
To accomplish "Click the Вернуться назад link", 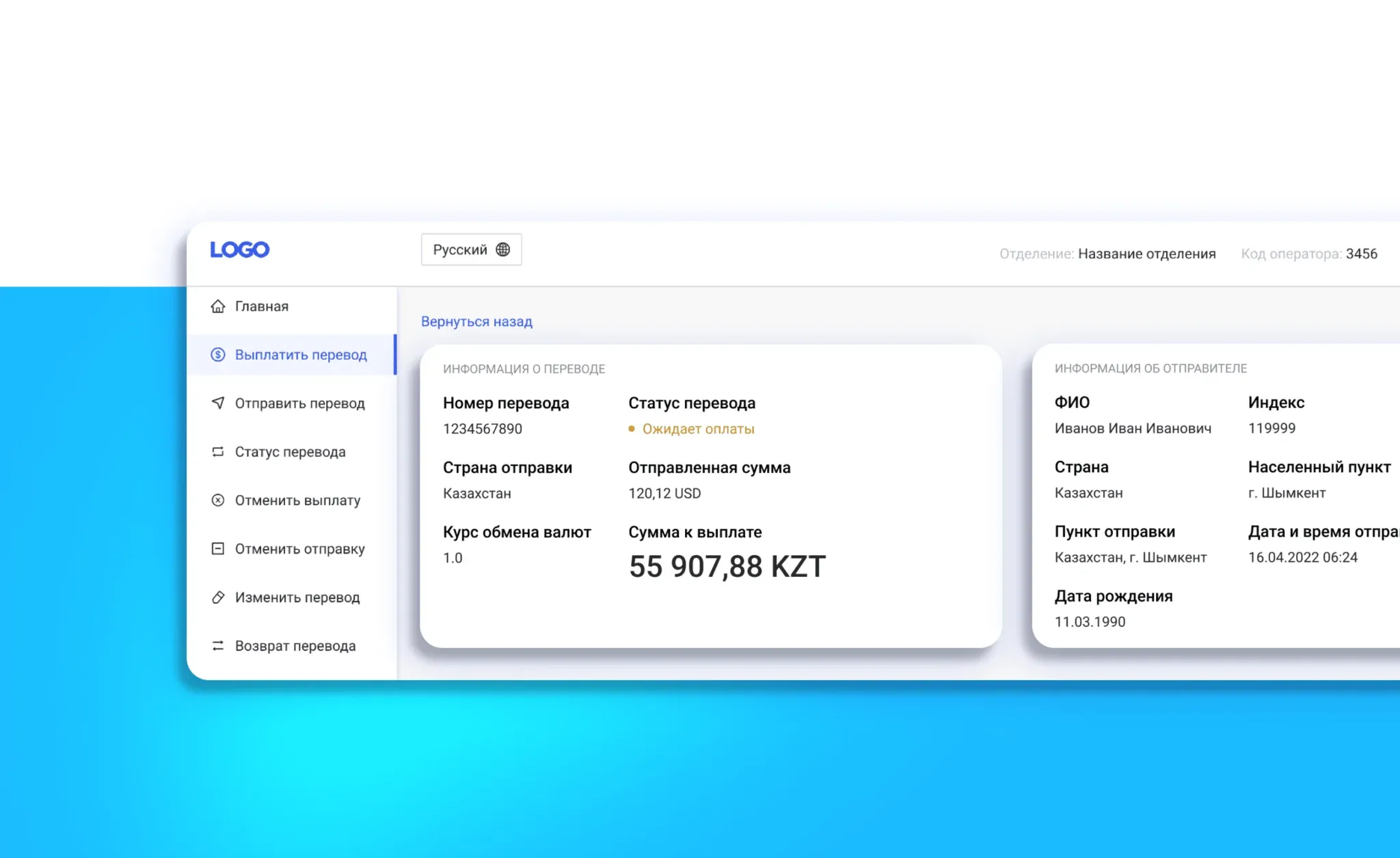I will 476,321.
